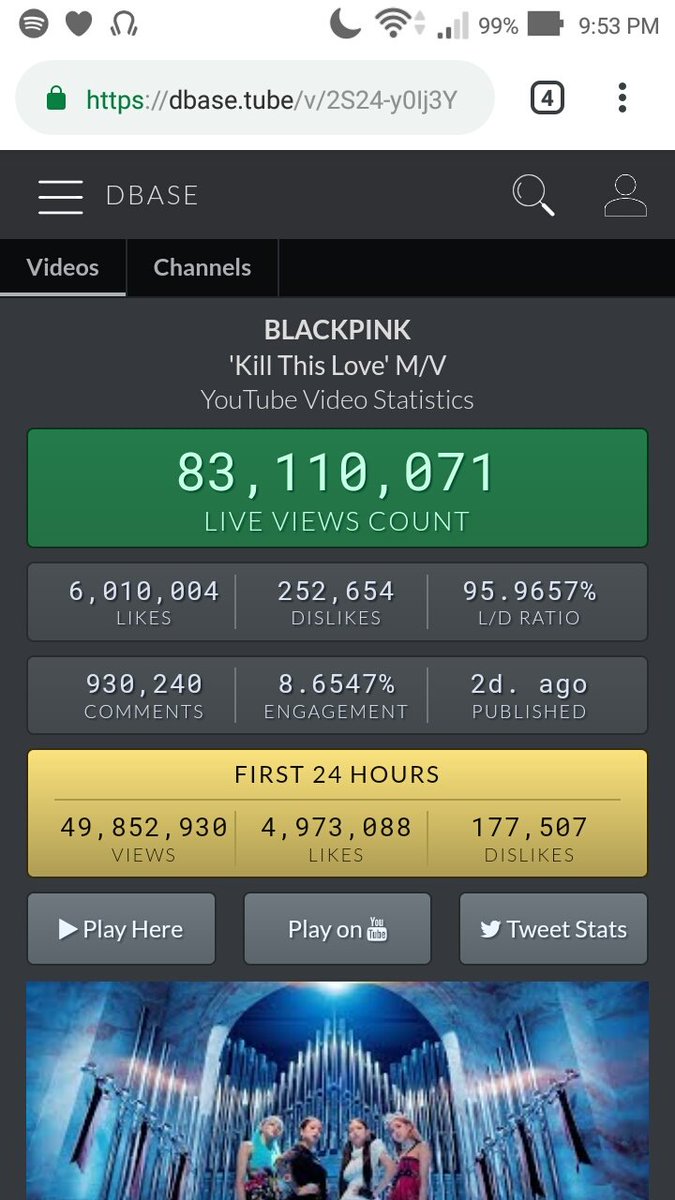Click the Play Here button
Screen dimensions: 675x1200
click(121, 929)
